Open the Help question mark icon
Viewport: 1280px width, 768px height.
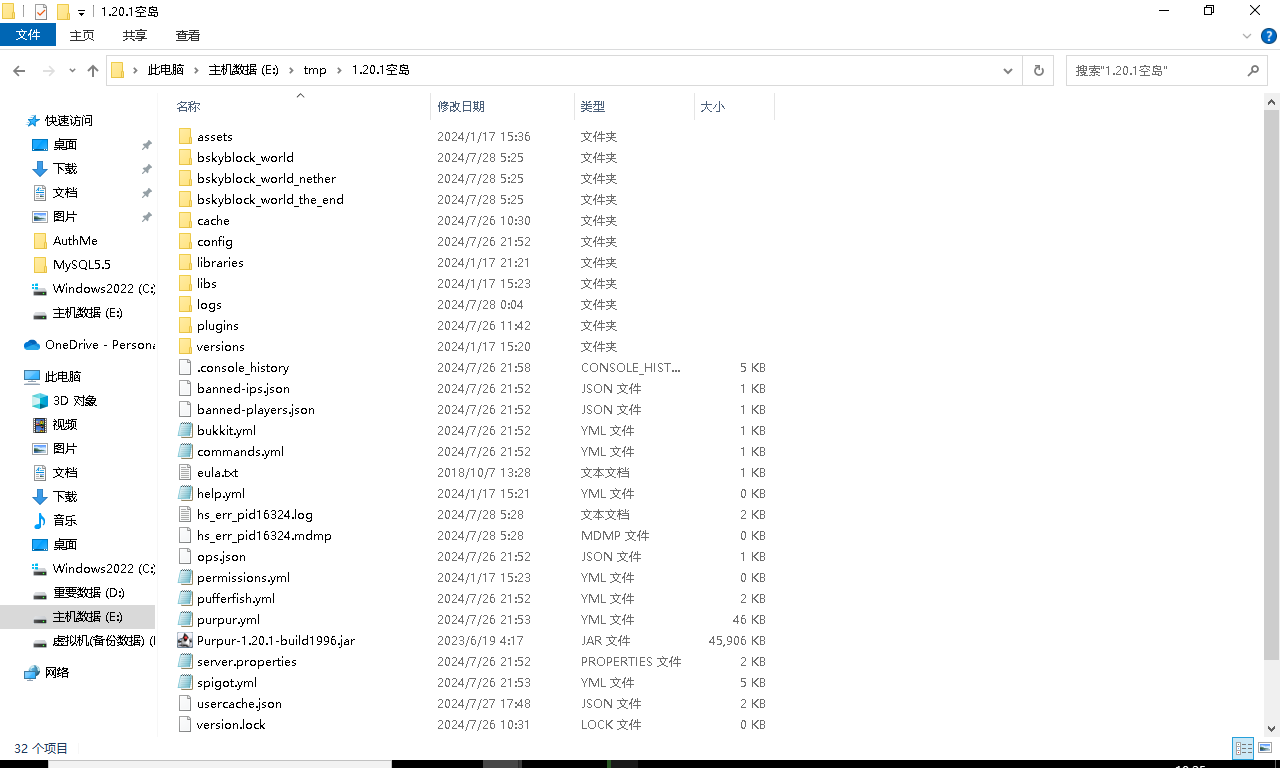(x=1268, y=36)
